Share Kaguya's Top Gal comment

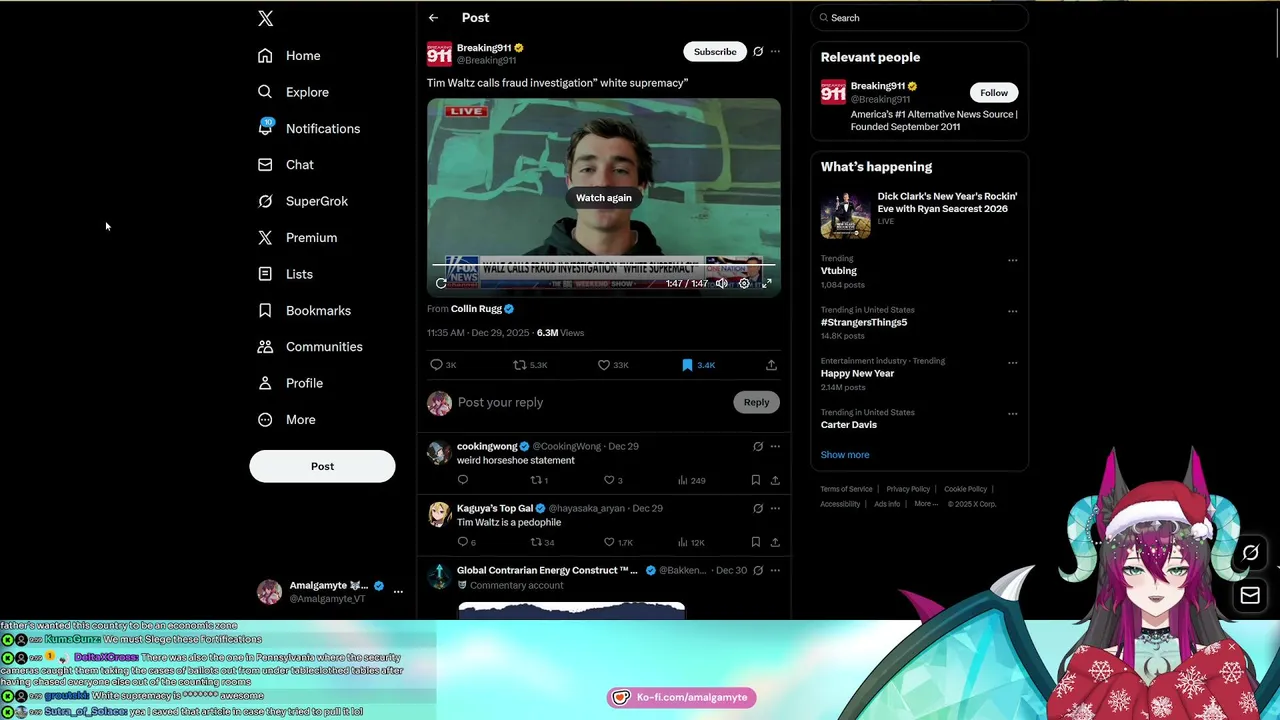[775, 542]
